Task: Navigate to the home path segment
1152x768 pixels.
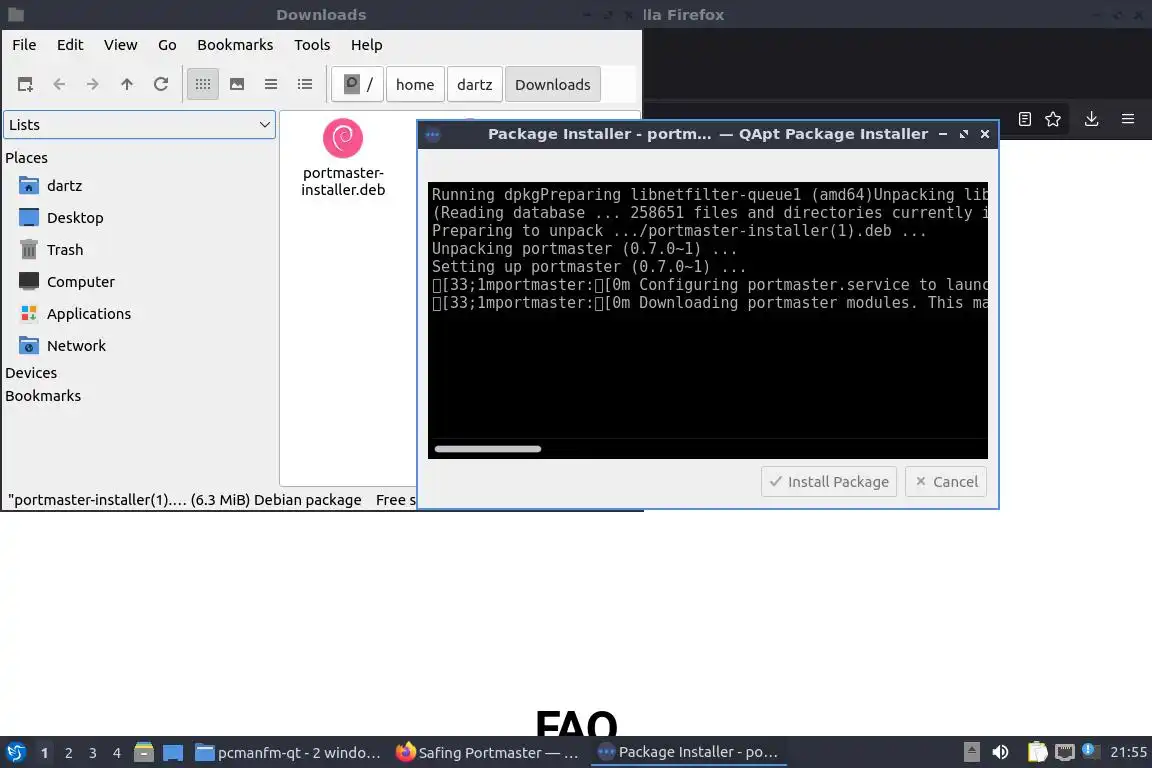Action: [415, 85]
